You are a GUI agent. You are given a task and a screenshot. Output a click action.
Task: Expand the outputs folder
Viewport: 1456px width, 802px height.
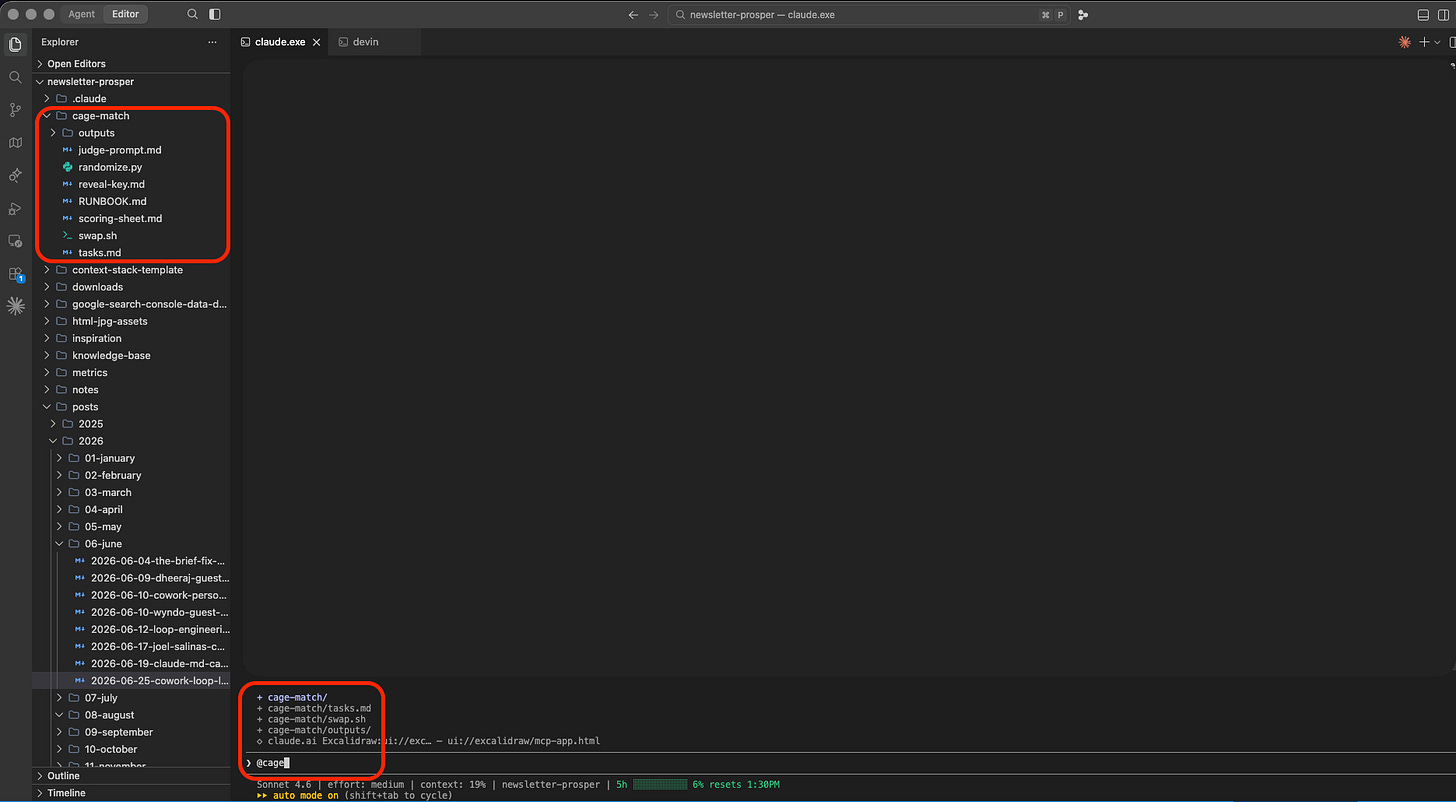pos(131,132)
